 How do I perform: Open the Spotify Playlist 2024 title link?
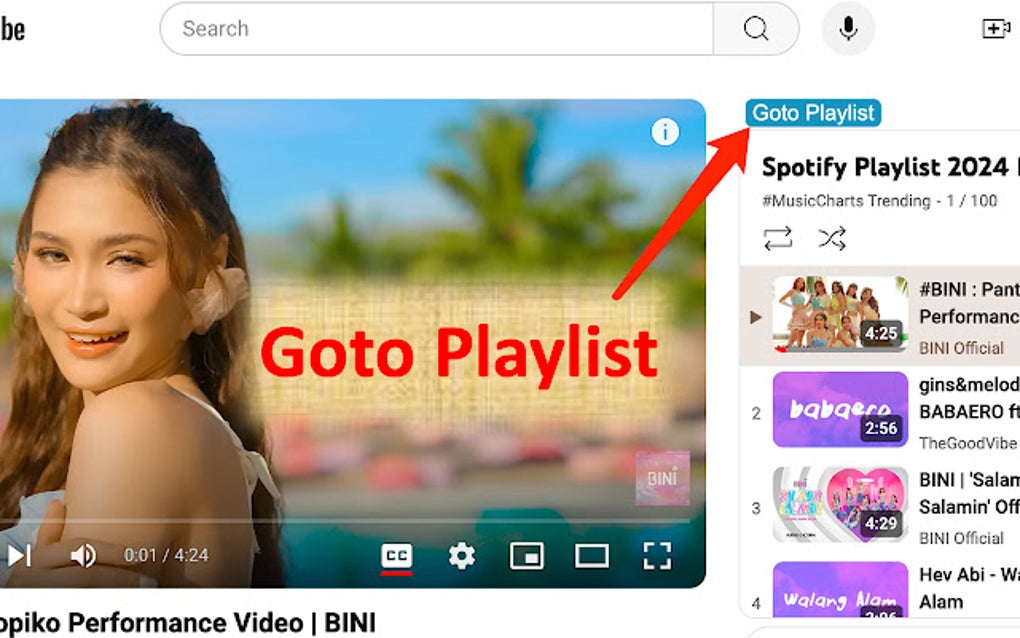pyautogui.click(x=880, y=165)
